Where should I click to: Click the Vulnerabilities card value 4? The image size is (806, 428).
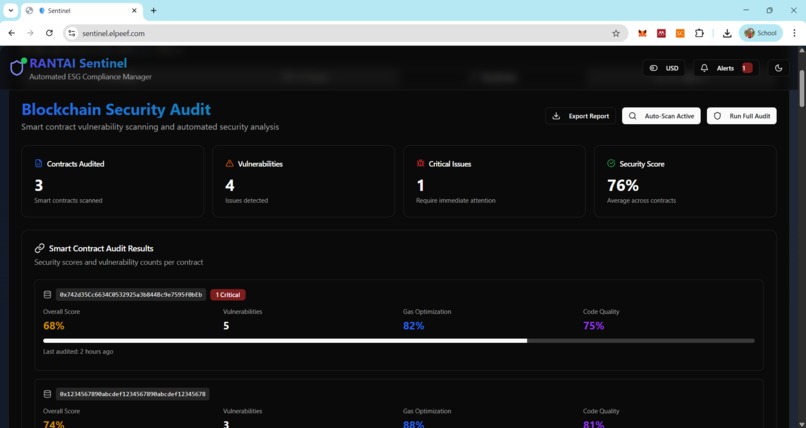point(230,185)
